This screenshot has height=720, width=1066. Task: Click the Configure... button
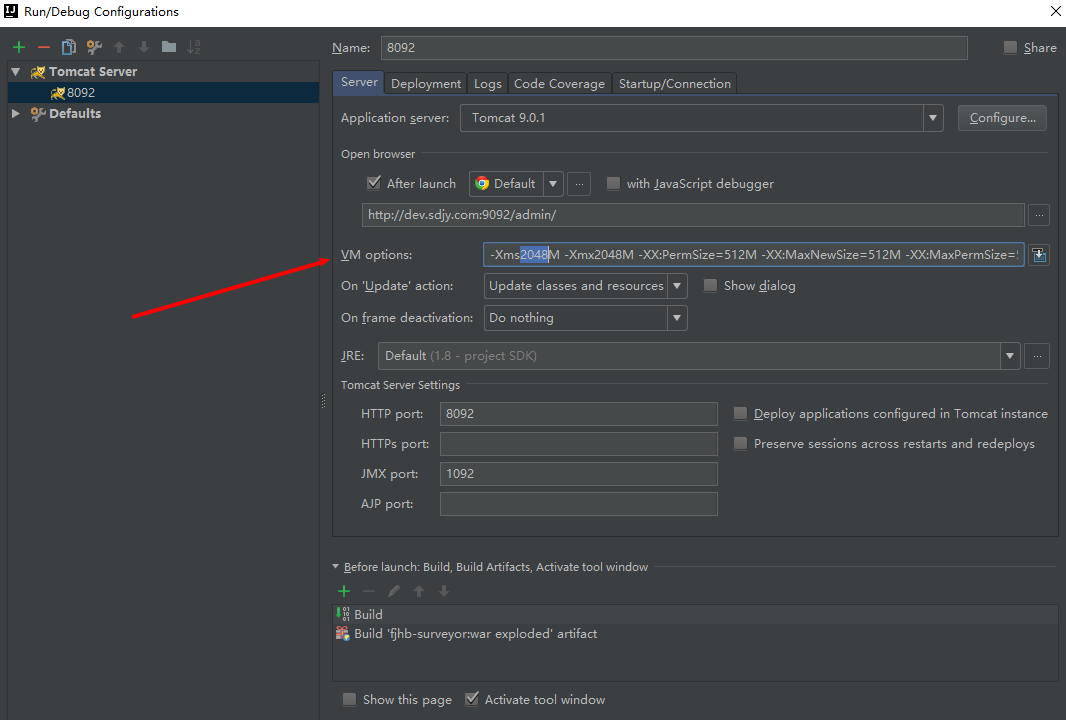(x=1002, y=118)
